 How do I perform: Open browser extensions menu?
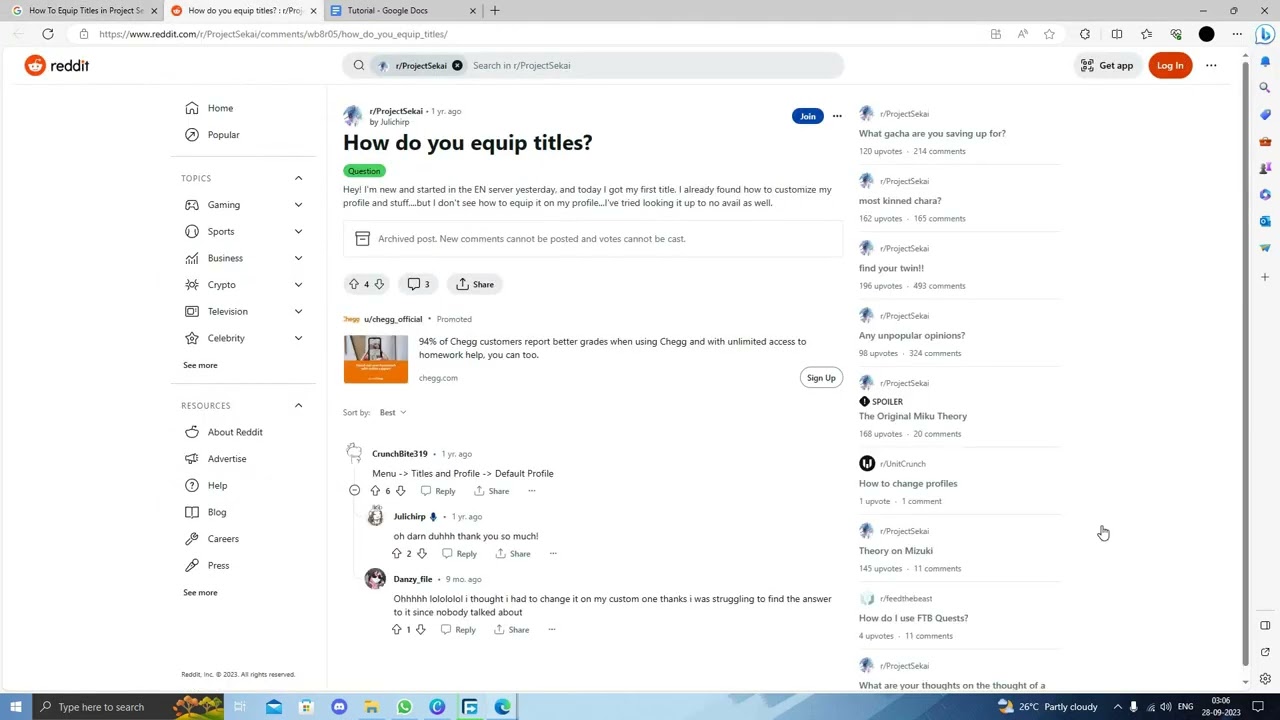tap(1084, 34)
